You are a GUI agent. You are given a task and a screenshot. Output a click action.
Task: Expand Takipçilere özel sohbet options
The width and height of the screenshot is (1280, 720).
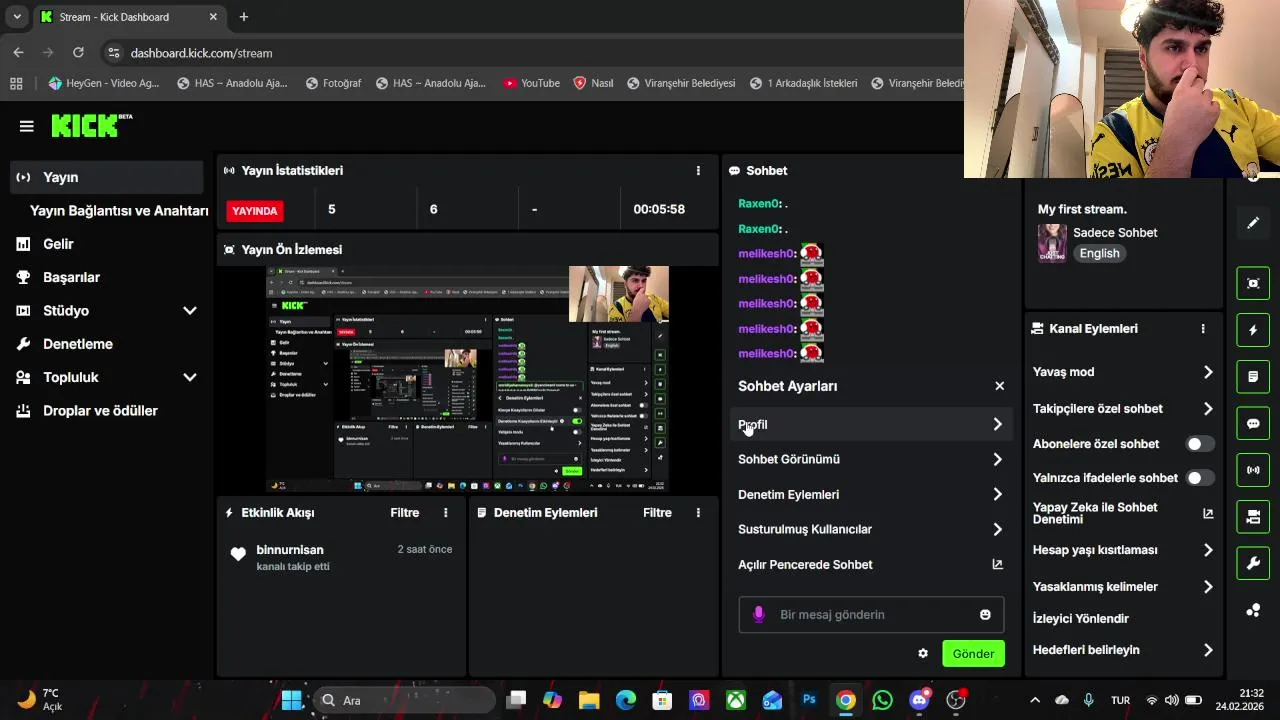pyautogui.click(x=1208, y=409)
